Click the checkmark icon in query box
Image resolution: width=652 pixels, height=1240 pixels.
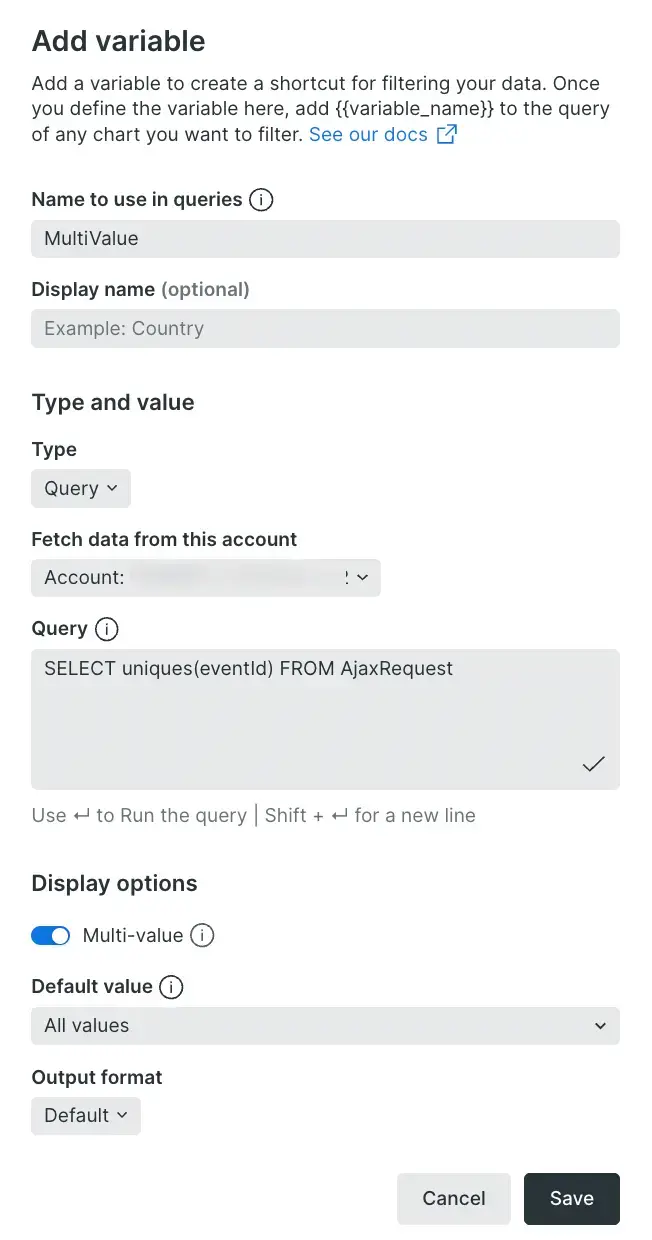point(594,764)
